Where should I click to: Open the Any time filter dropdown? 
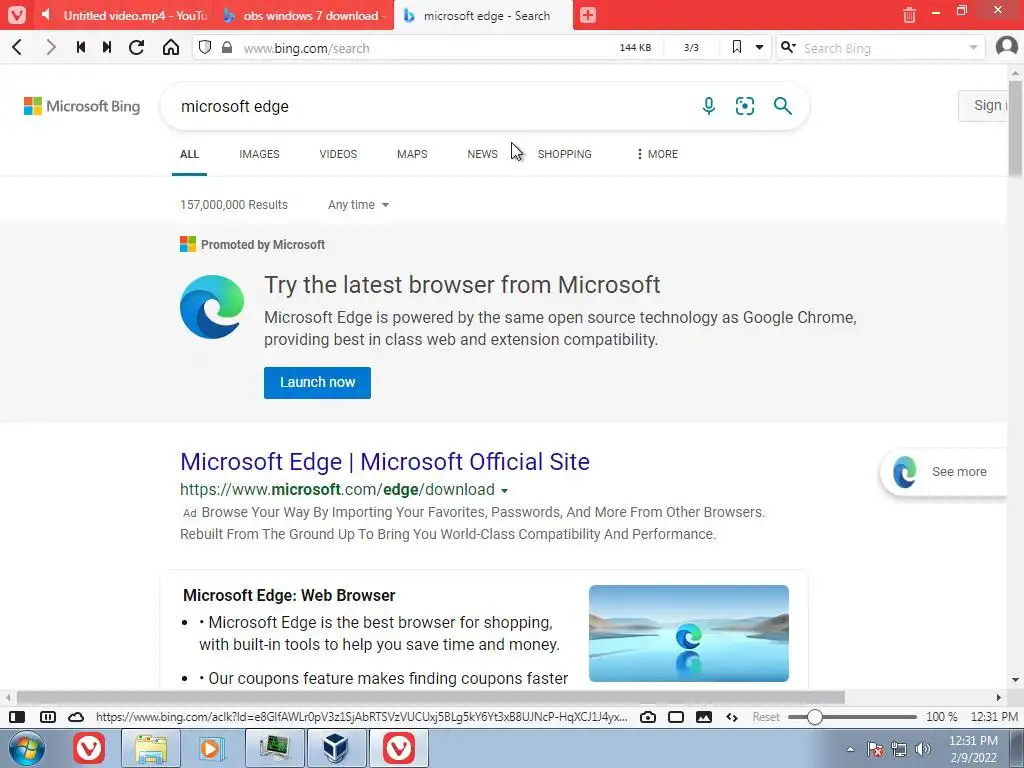[x=358, y=204]
